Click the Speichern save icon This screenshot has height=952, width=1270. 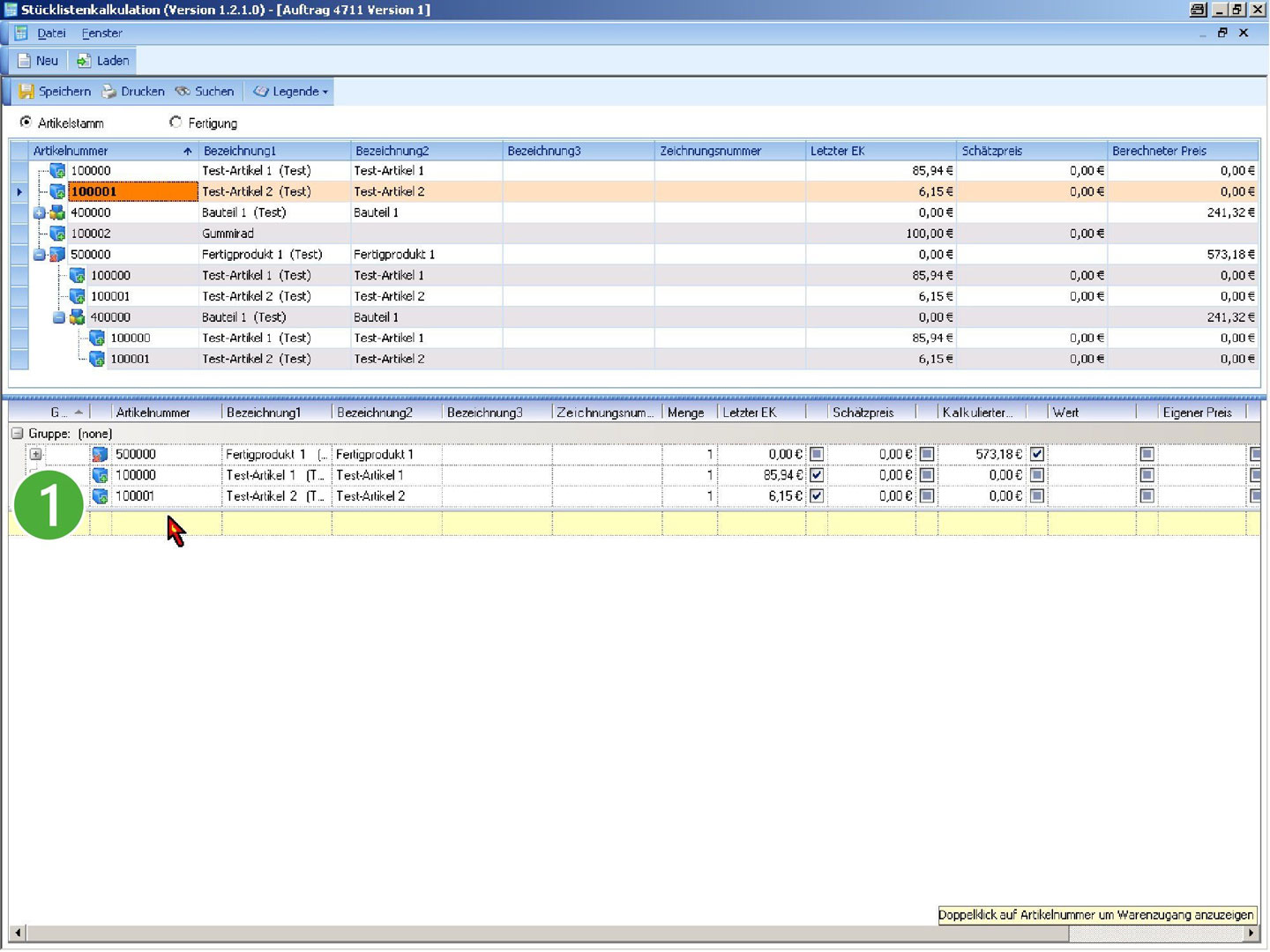pyautogui.click(x=26, y=92)
